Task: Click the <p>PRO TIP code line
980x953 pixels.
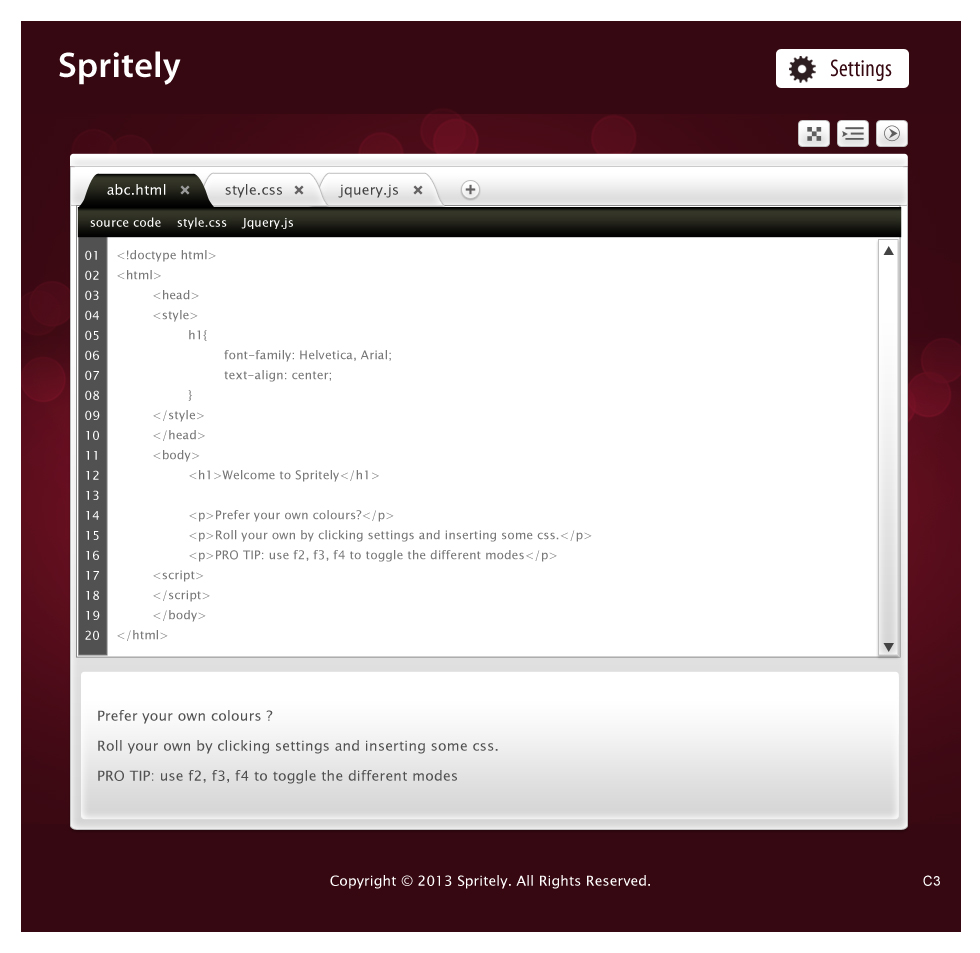Action: click(372, 556)
